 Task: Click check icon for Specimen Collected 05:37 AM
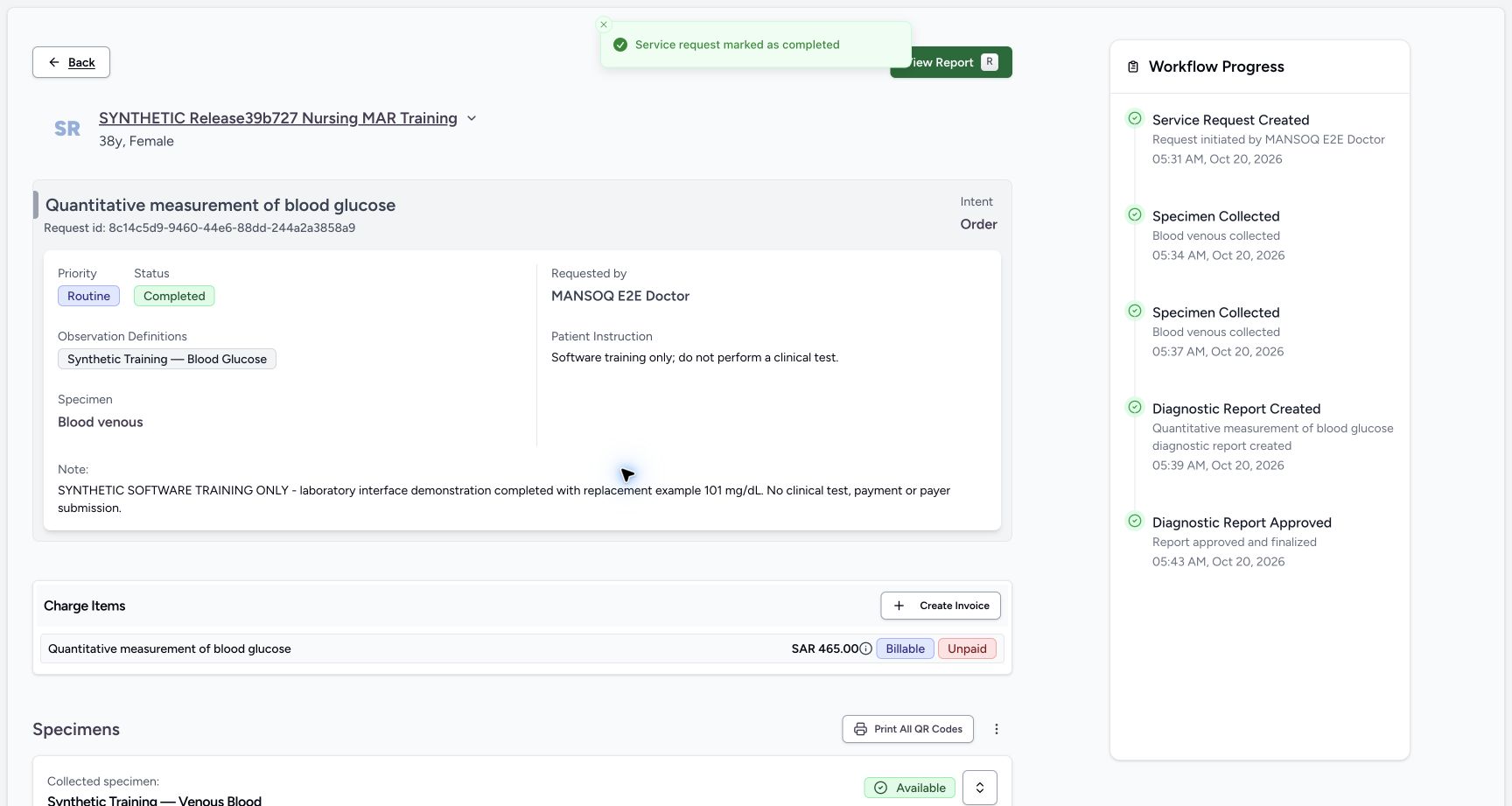pos(1135,311)
